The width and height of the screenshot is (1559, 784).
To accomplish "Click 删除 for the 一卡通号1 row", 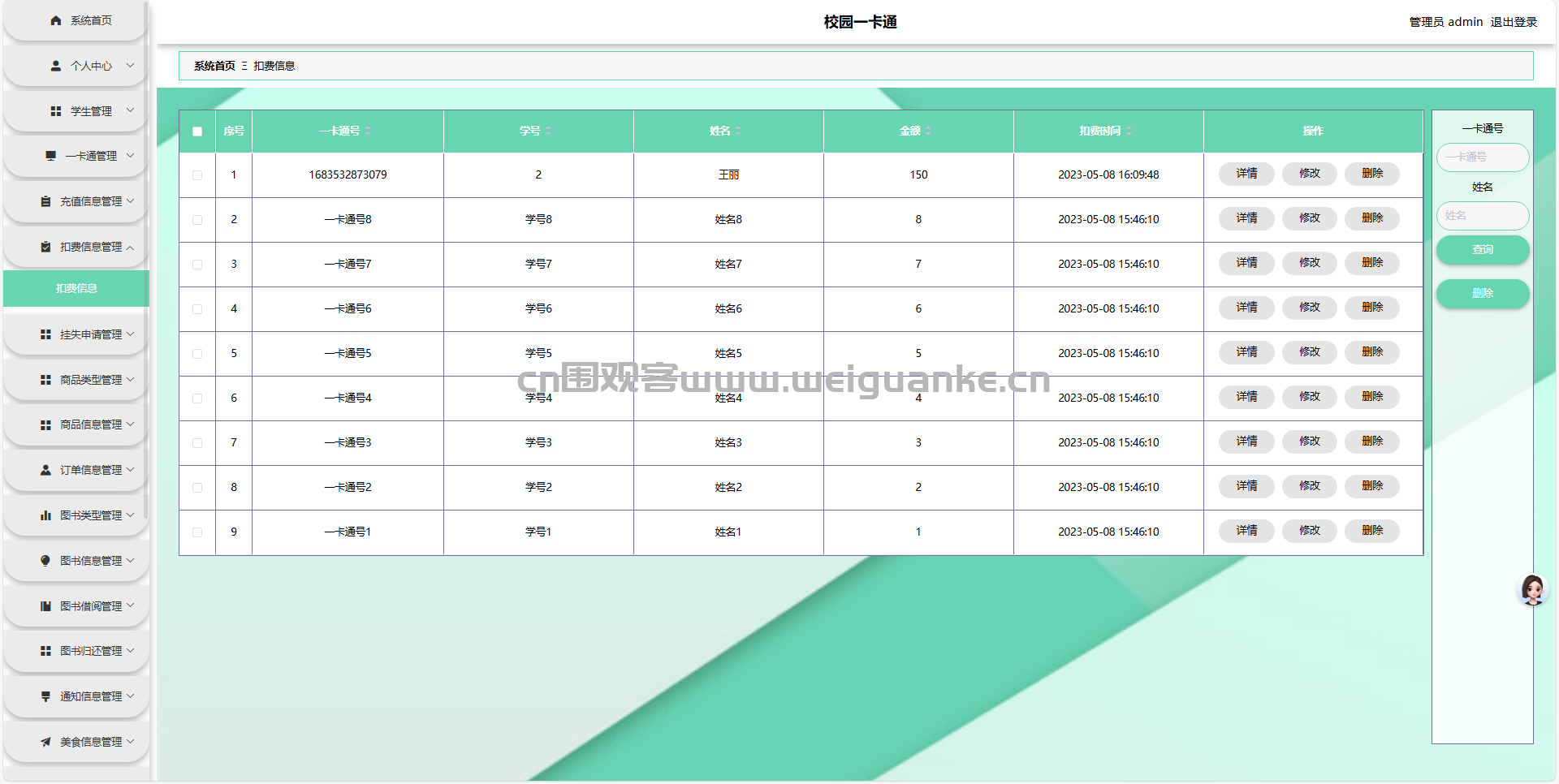I will tap(1372, 531).
